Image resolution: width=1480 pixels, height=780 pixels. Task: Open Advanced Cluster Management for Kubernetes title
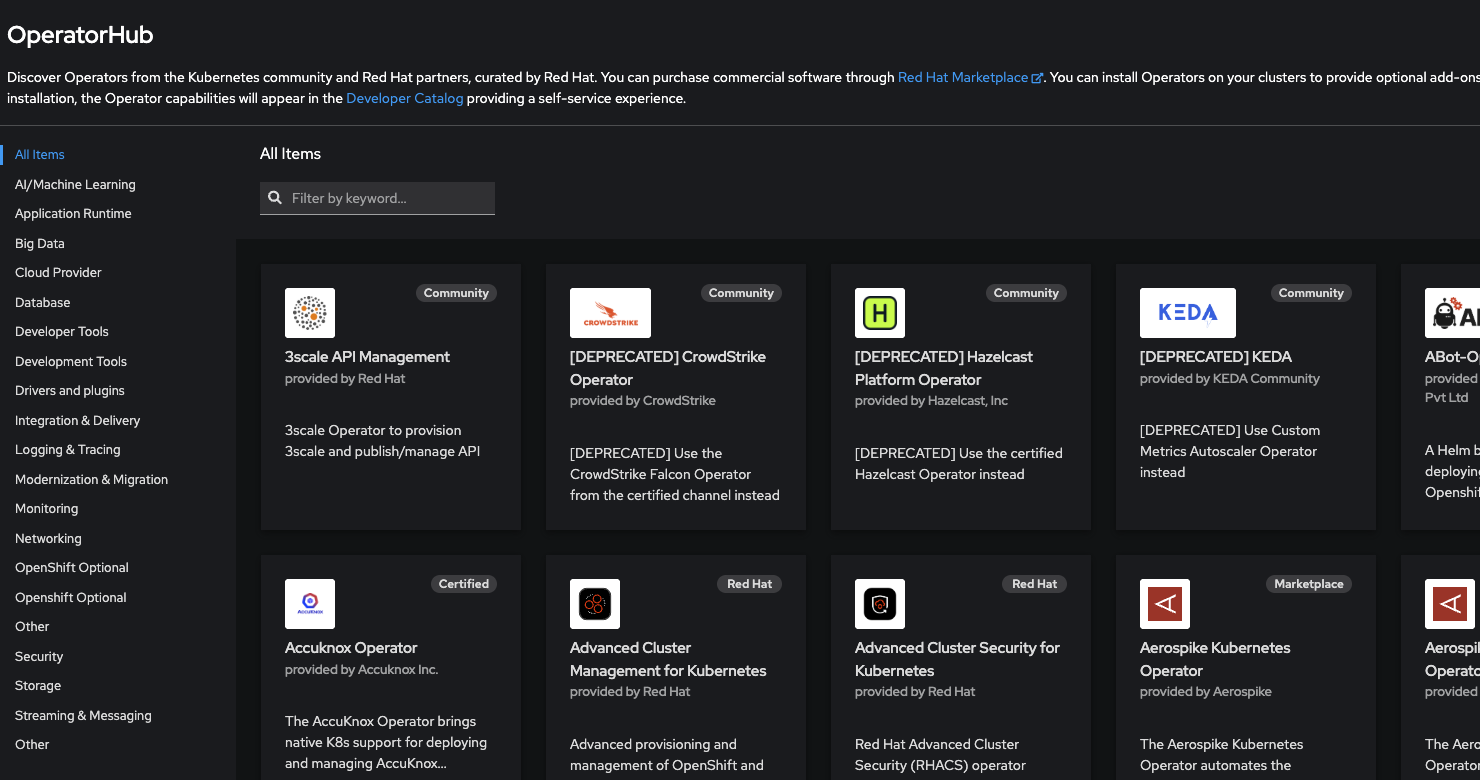(x=668, y=659)
